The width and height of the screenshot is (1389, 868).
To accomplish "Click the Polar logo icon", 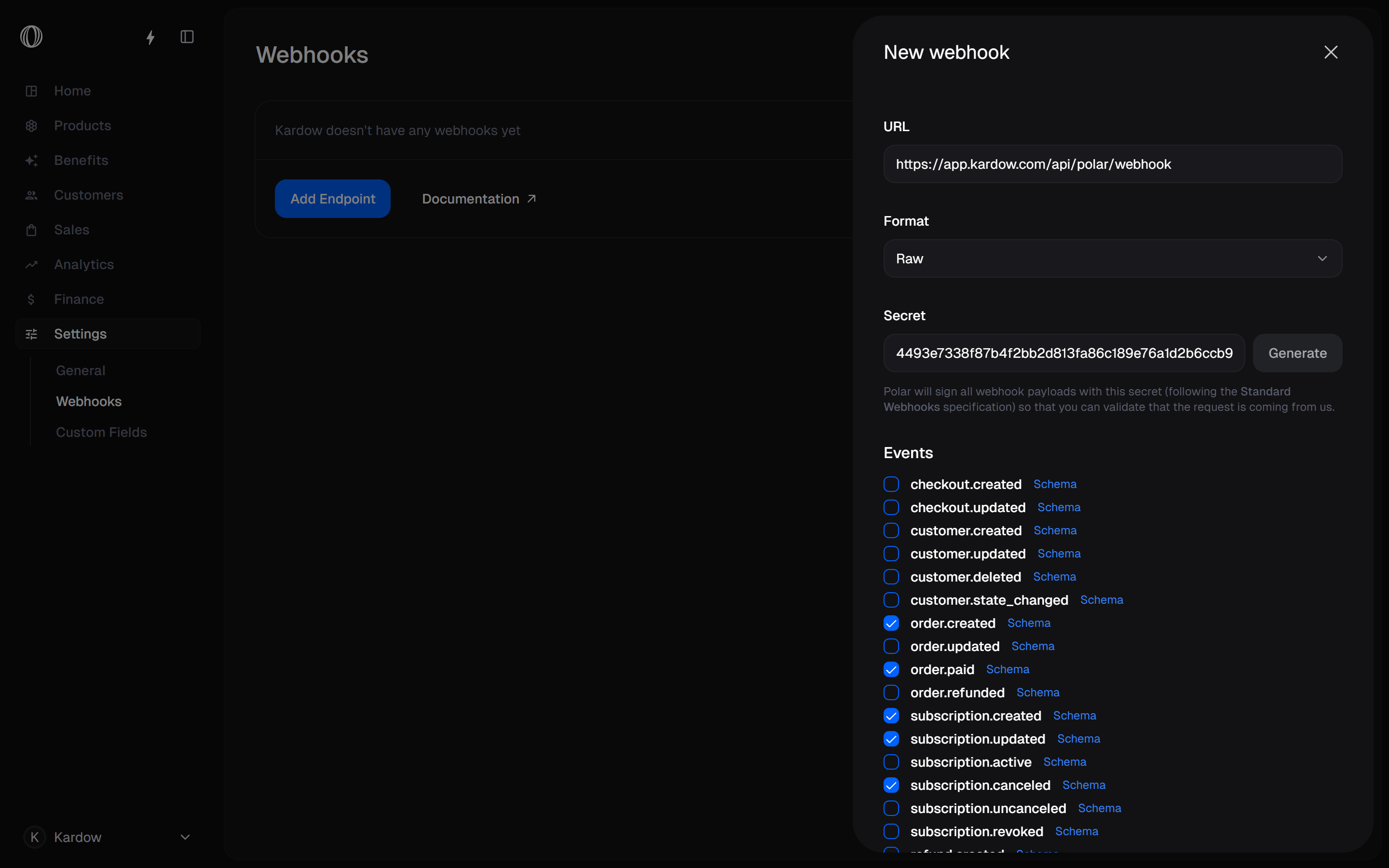I will 31,37.
